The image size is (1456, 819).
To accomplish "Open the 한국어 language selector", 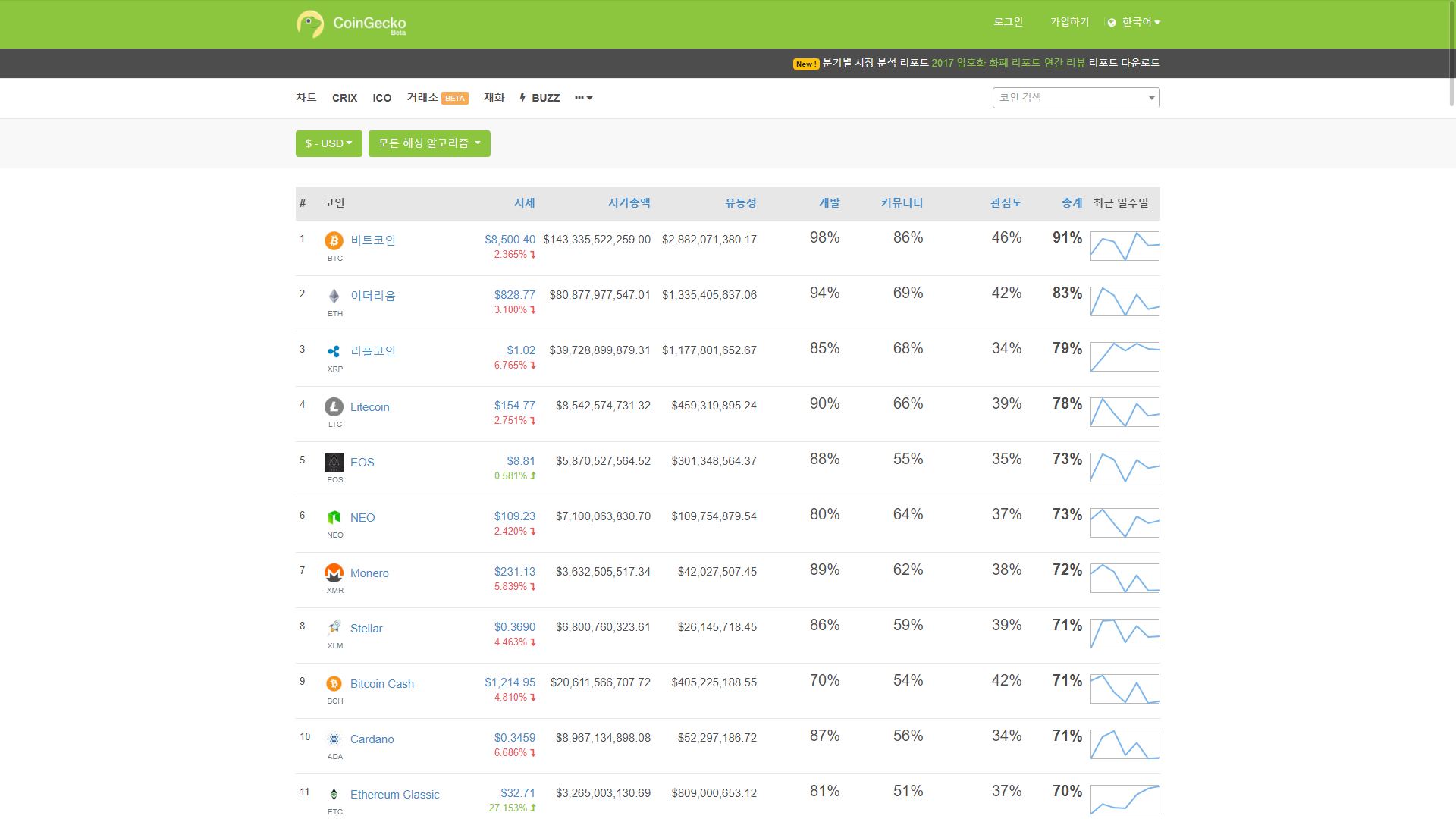I will [x=1134, y=22].
